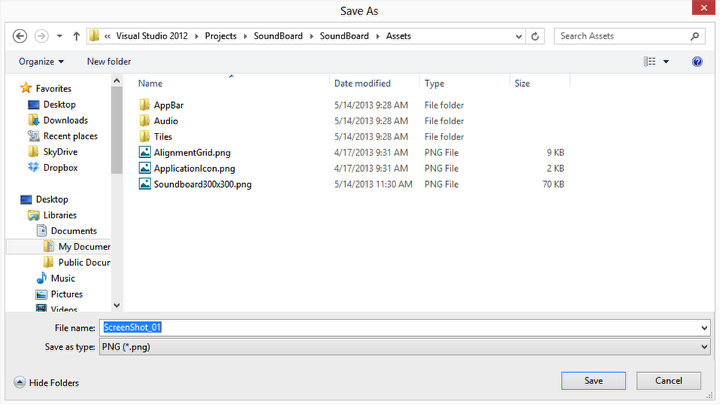
Task: Select SkyDrive in Favorites
Action: [59, 152]
